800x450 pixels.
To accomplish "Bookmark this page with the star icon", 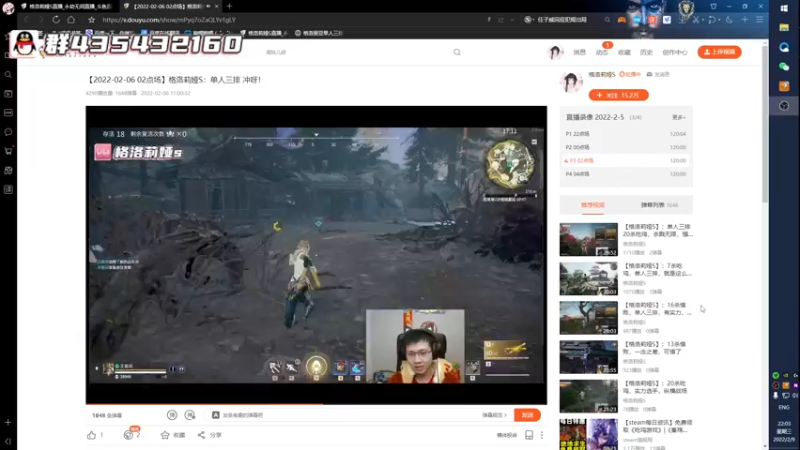I will tap(91, 19).
